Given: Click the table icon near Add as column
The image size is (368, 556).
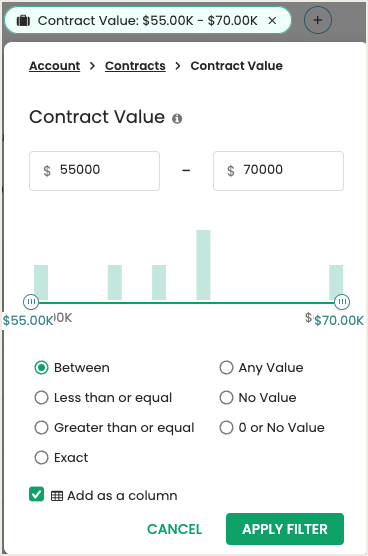Looking at the screenshot, I should [x=57, y=496].
